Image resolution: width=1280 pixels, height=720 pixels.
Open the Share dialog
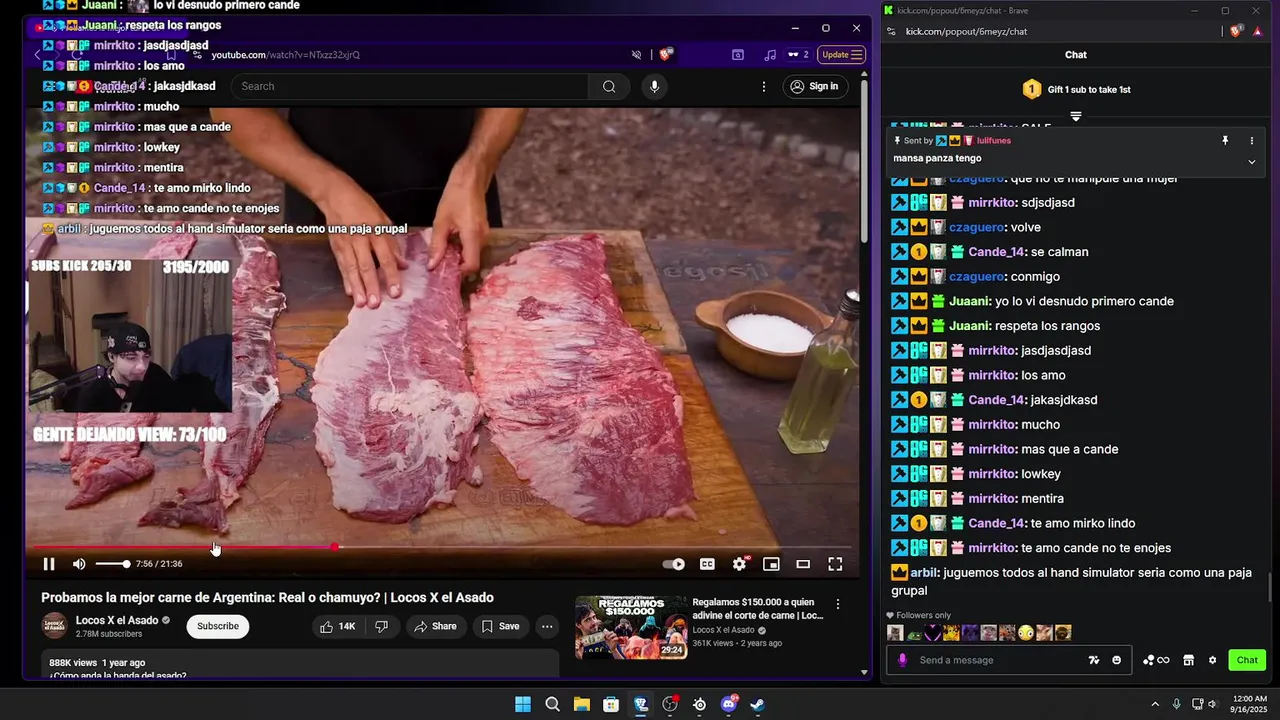435,626
